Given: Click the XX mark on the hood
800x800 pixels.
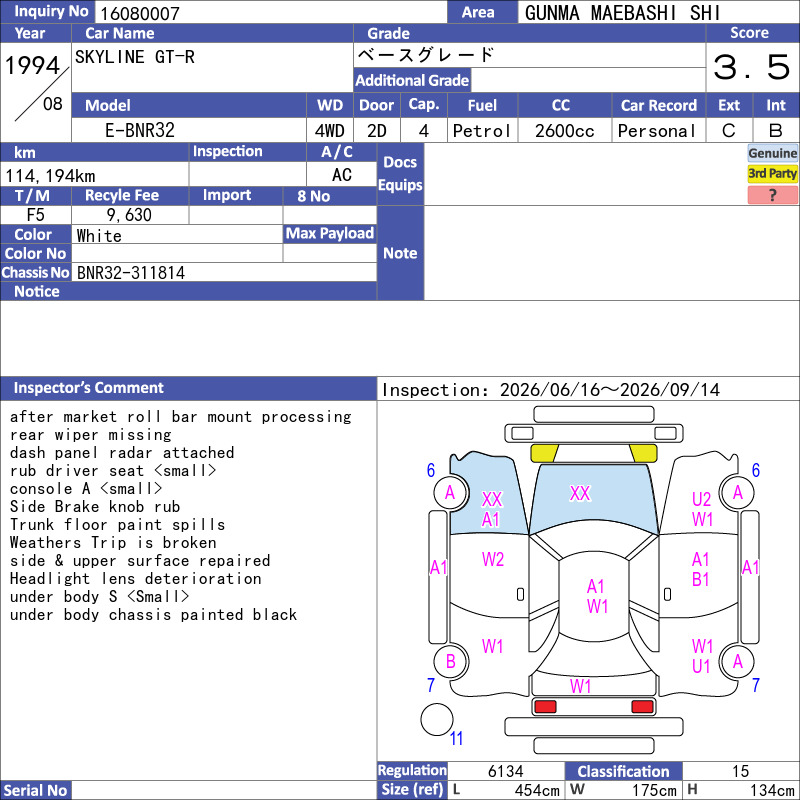Looking at the screenshot, I should point(580,493).
